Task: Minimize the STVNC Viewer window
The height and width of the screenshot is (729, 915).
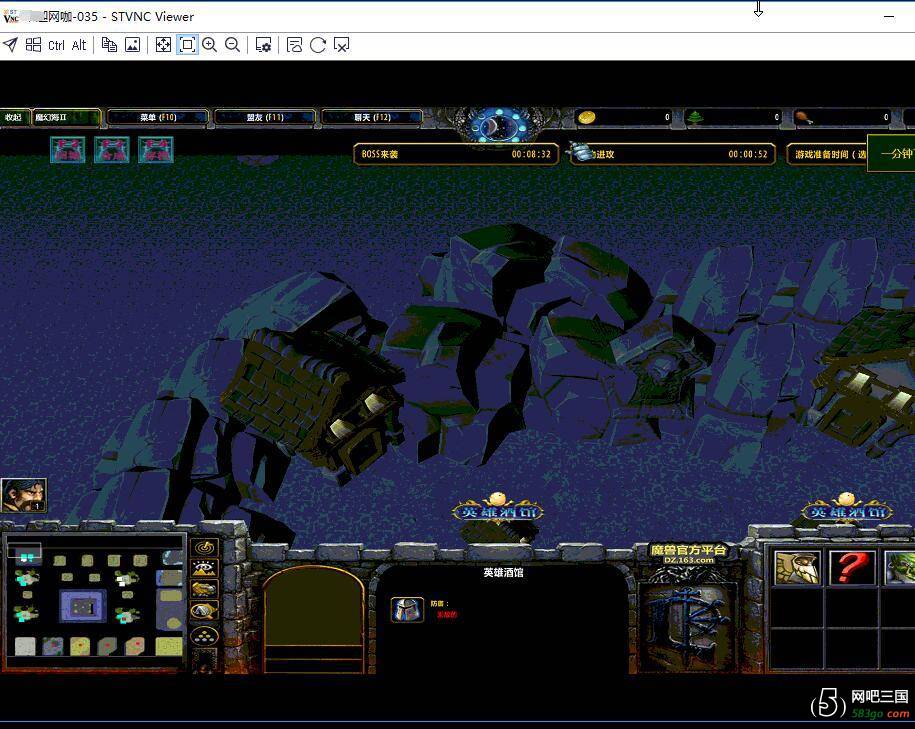Action: click(x=889, y=16)
